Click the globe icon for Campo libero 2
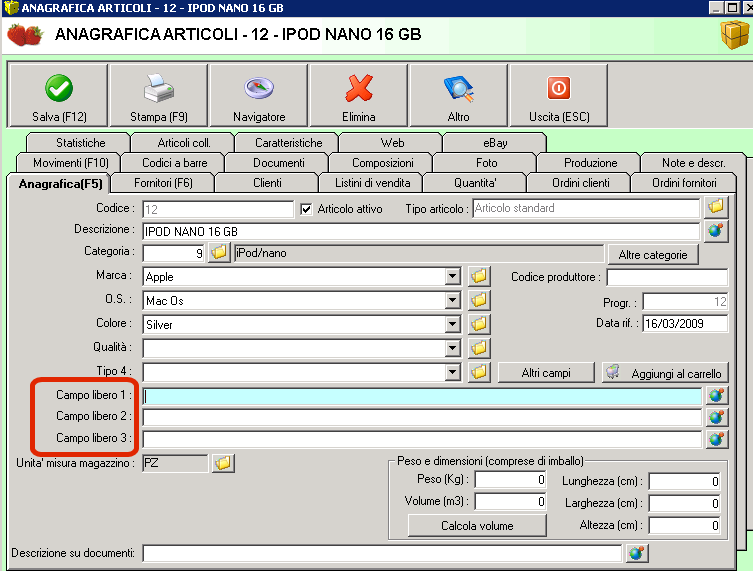Screen dimensions: 753x571 (717, 417)
